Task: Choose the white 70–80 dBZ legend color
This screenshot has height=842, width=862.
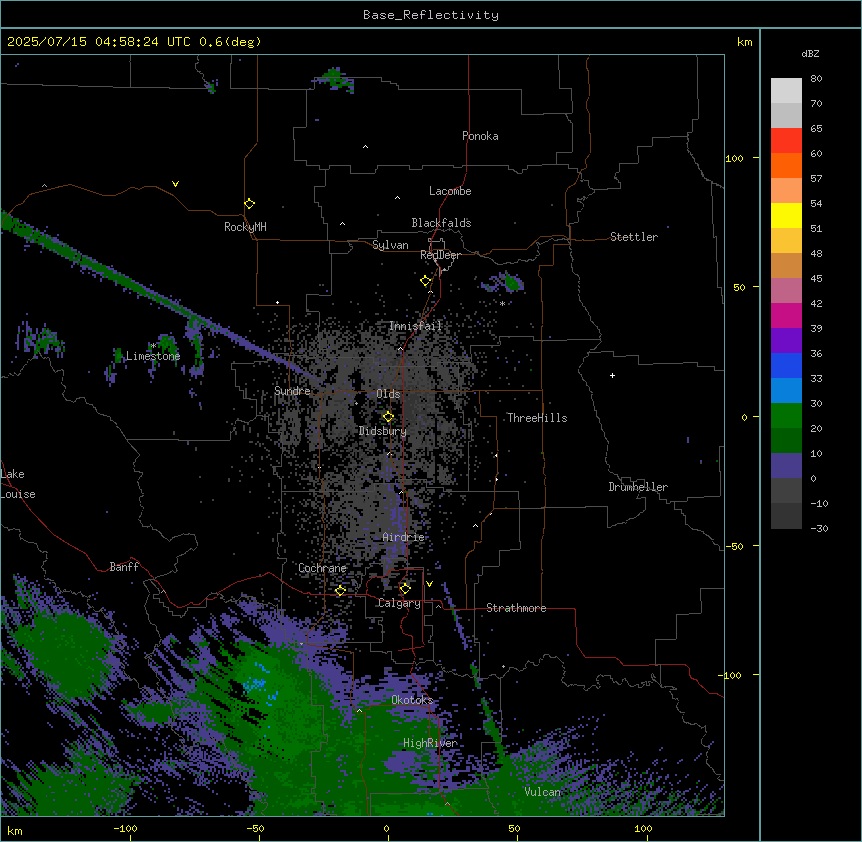Action: (786, 91)
